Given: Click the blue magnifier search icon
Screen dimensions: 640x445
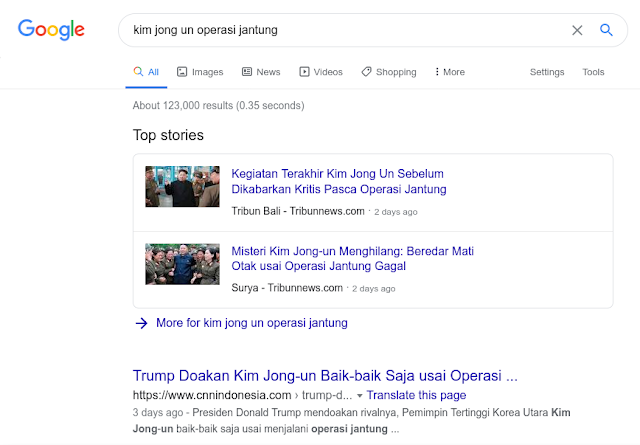Looking at the screenshot, I should tap(606, 30).
